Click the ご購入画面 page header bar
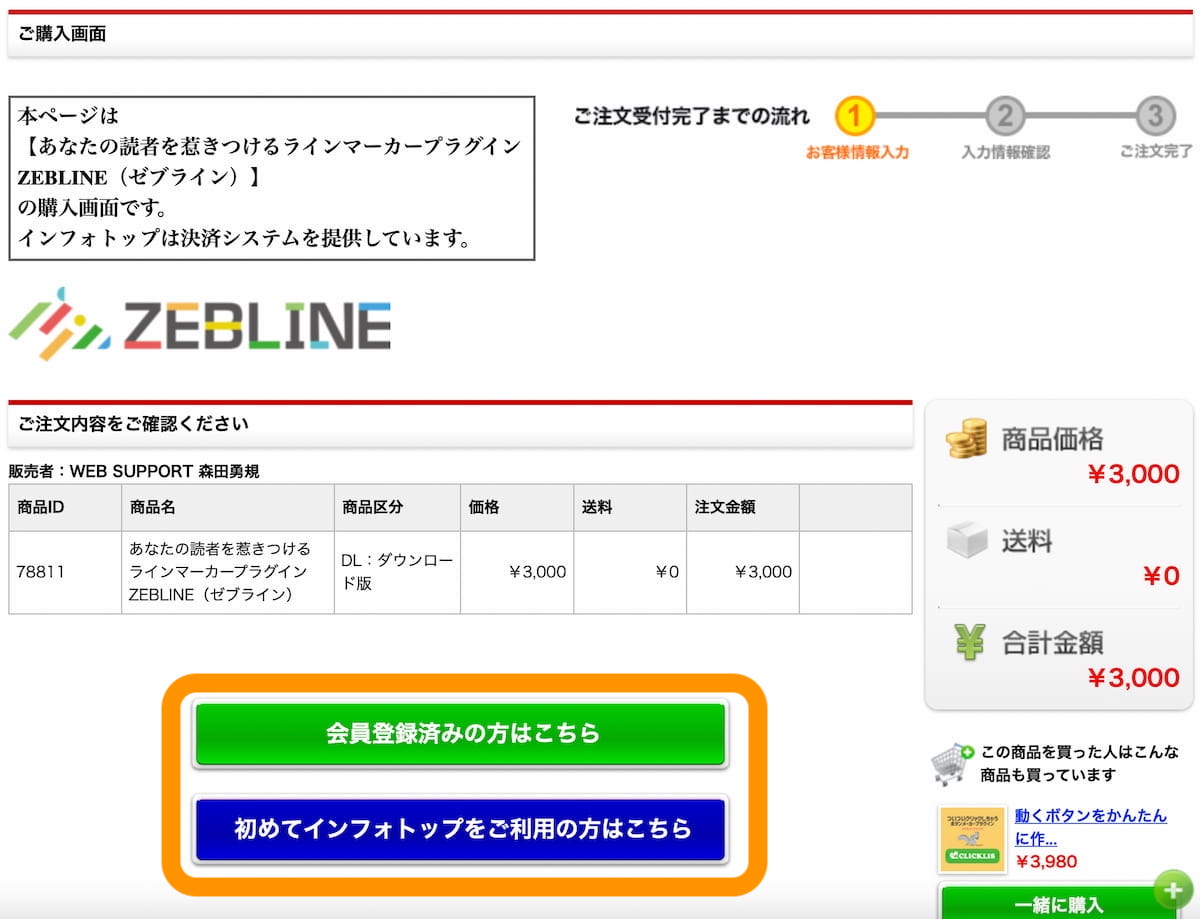Viewport: 1200px width, 919px height. coord(460,35)
